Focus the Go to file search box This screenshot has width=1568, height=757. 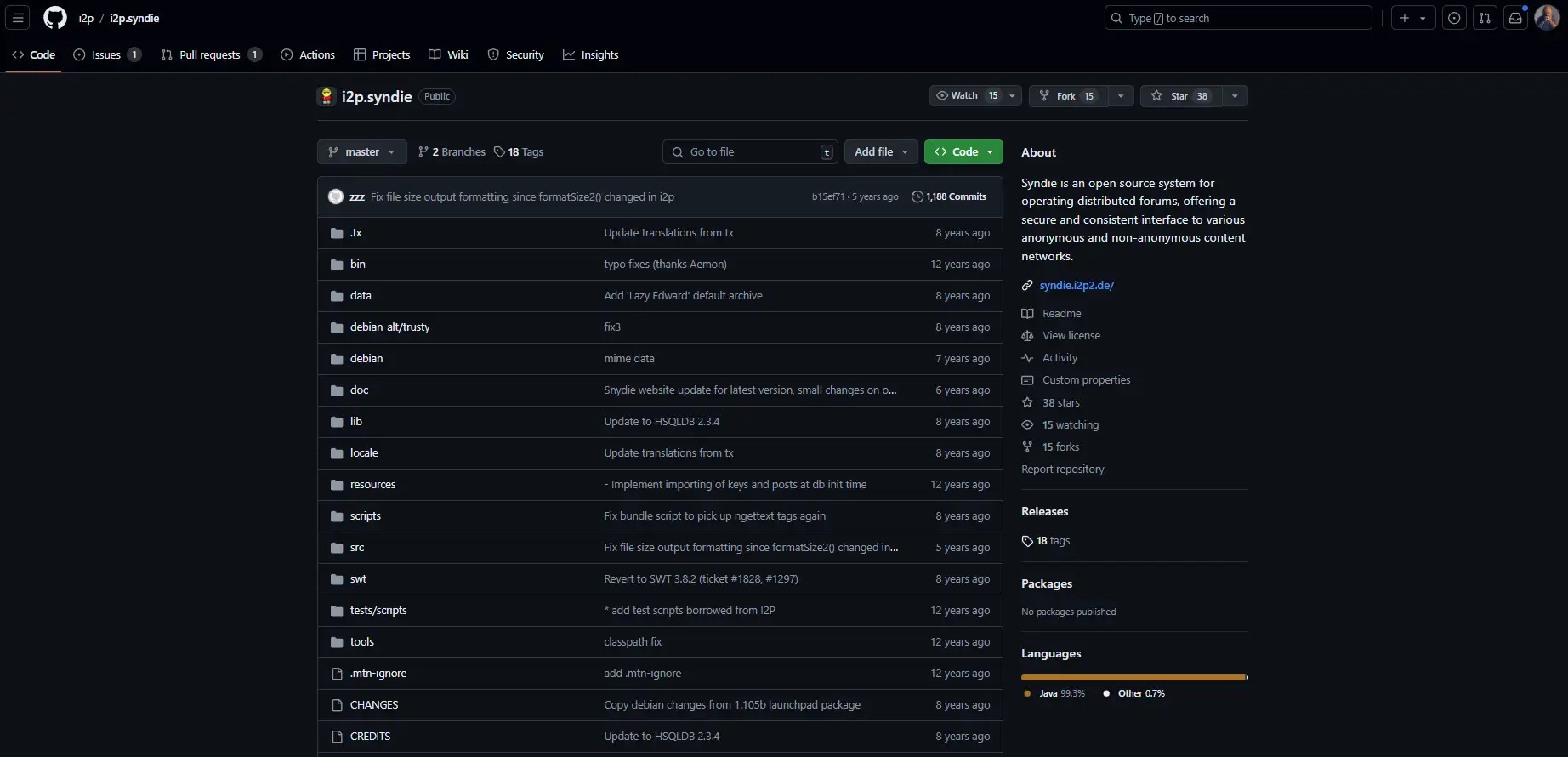tap(750, 151)
